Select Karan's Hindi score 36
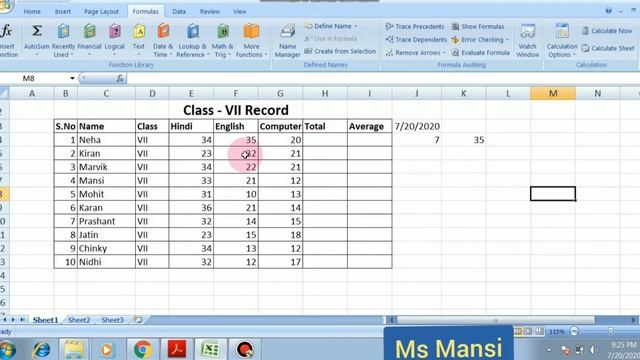This screenshot has height=360, width=640. (x=191, y=208)
